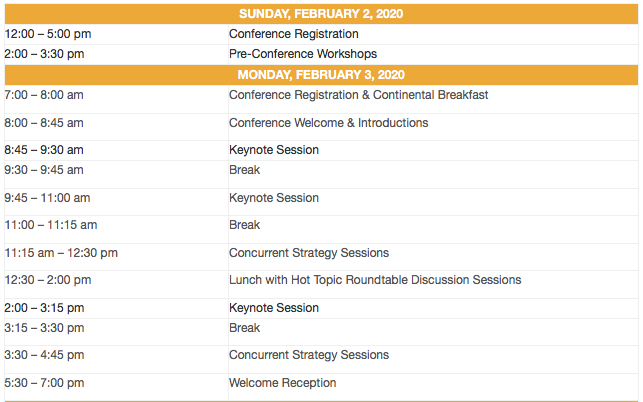This screenshot has height=402, width=643.
Task: Select the 11:15 am Concurrent Strategy Sessions
Action: coord(309,253)
